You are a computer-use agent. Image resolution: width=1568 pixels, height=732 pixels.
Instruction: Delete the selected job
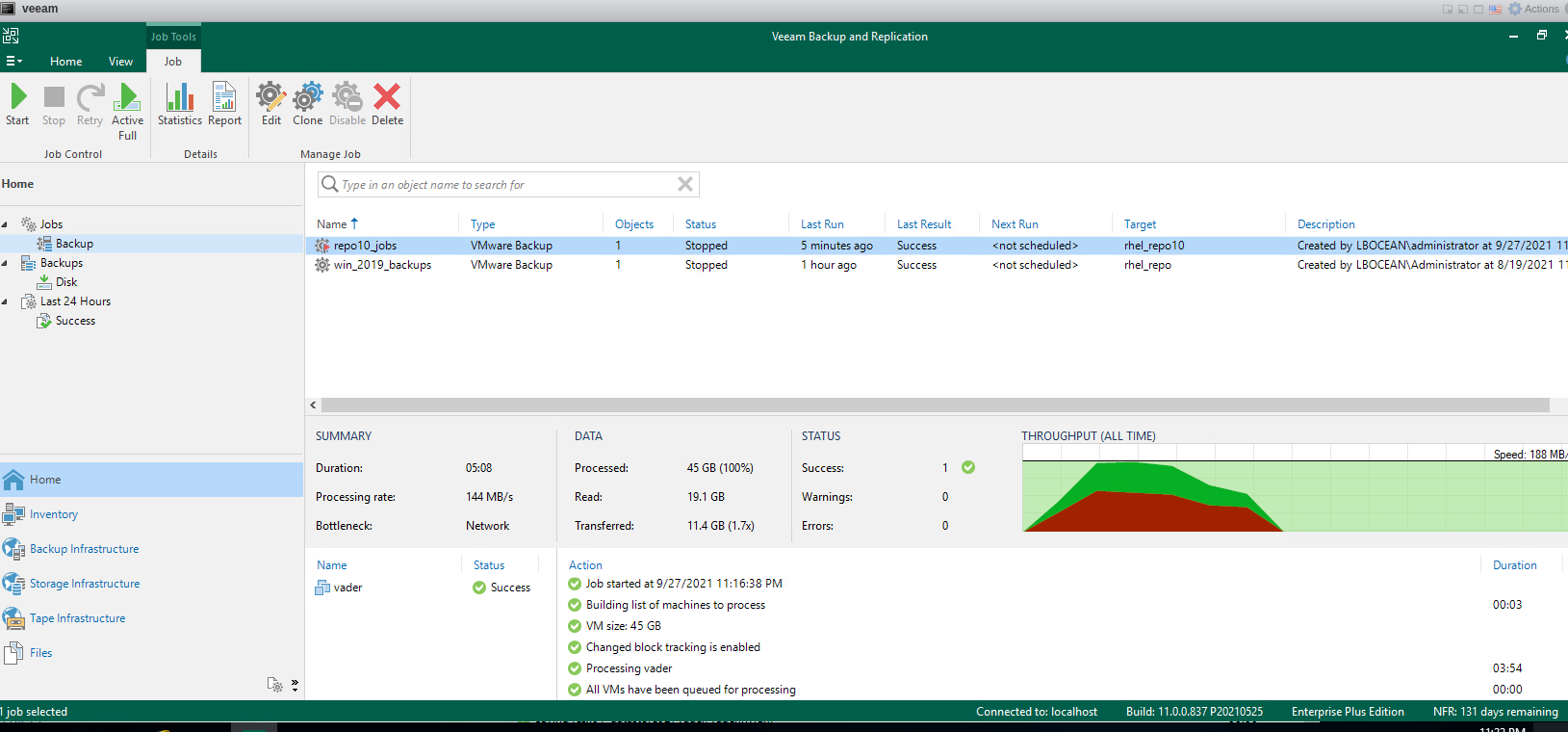click(387, 104)
